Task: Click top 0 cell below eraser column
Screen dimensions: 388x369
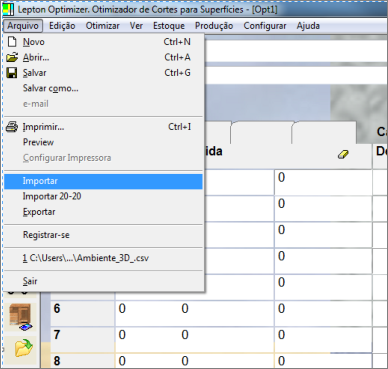Action: click(323, 182)
